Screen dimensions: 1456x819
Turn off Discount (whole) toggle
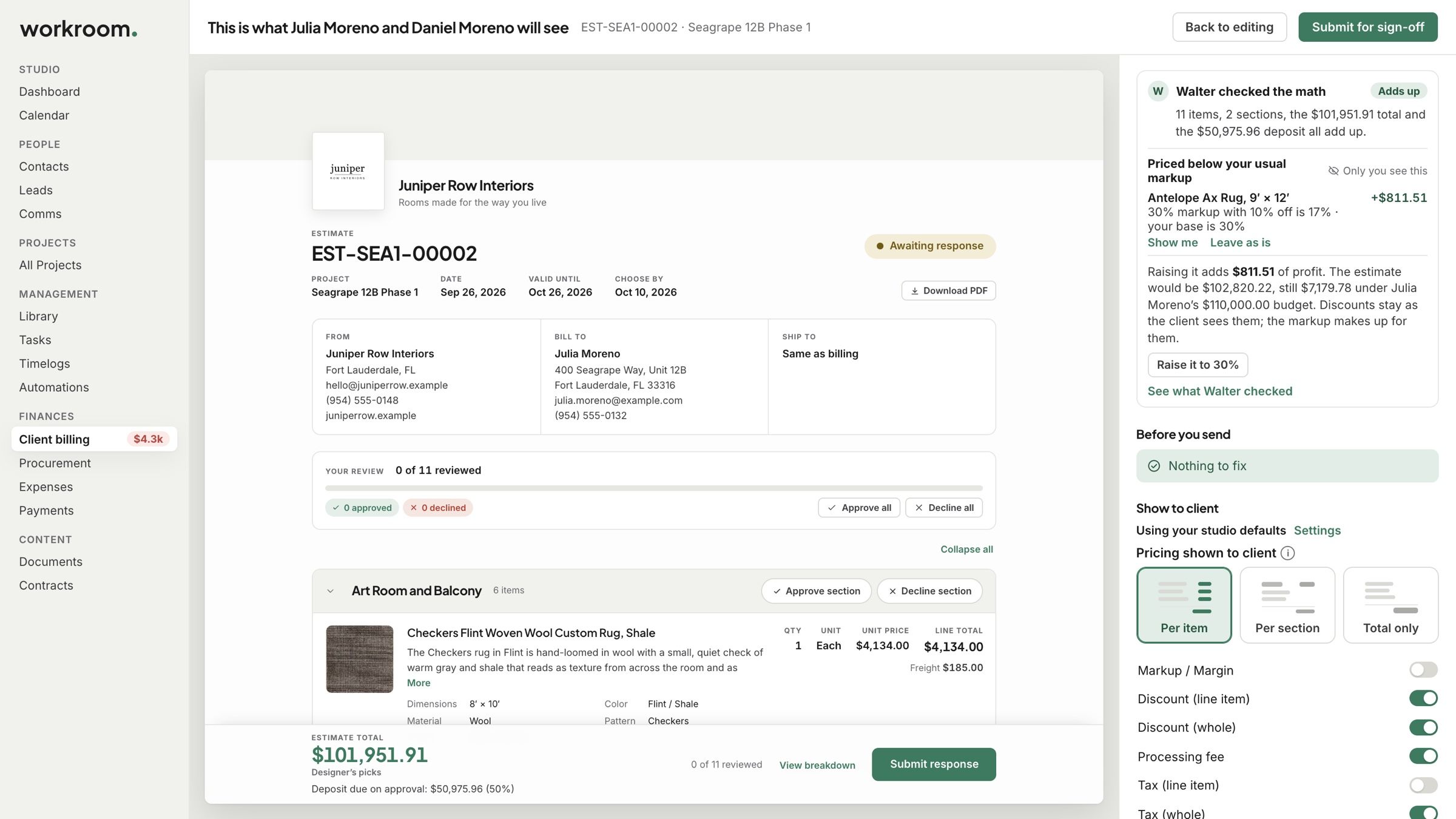click(x=1423, y=727)
